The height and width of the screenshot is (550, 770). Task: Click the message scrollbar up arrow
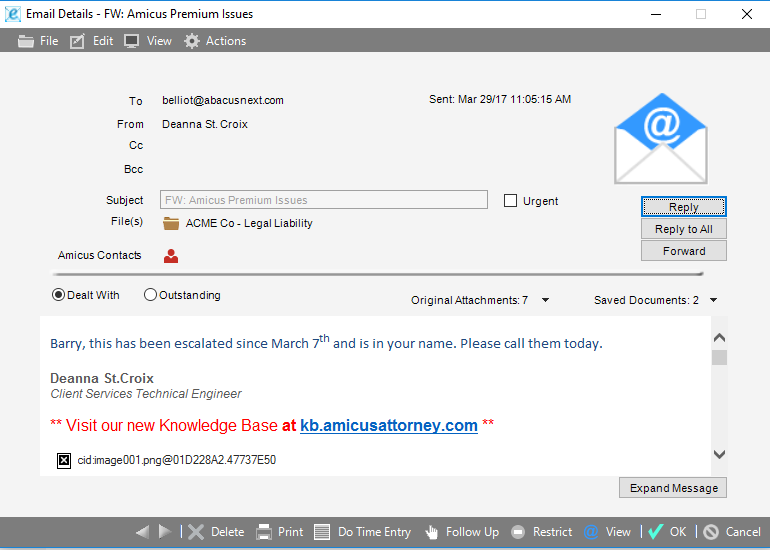pos(719,338)
